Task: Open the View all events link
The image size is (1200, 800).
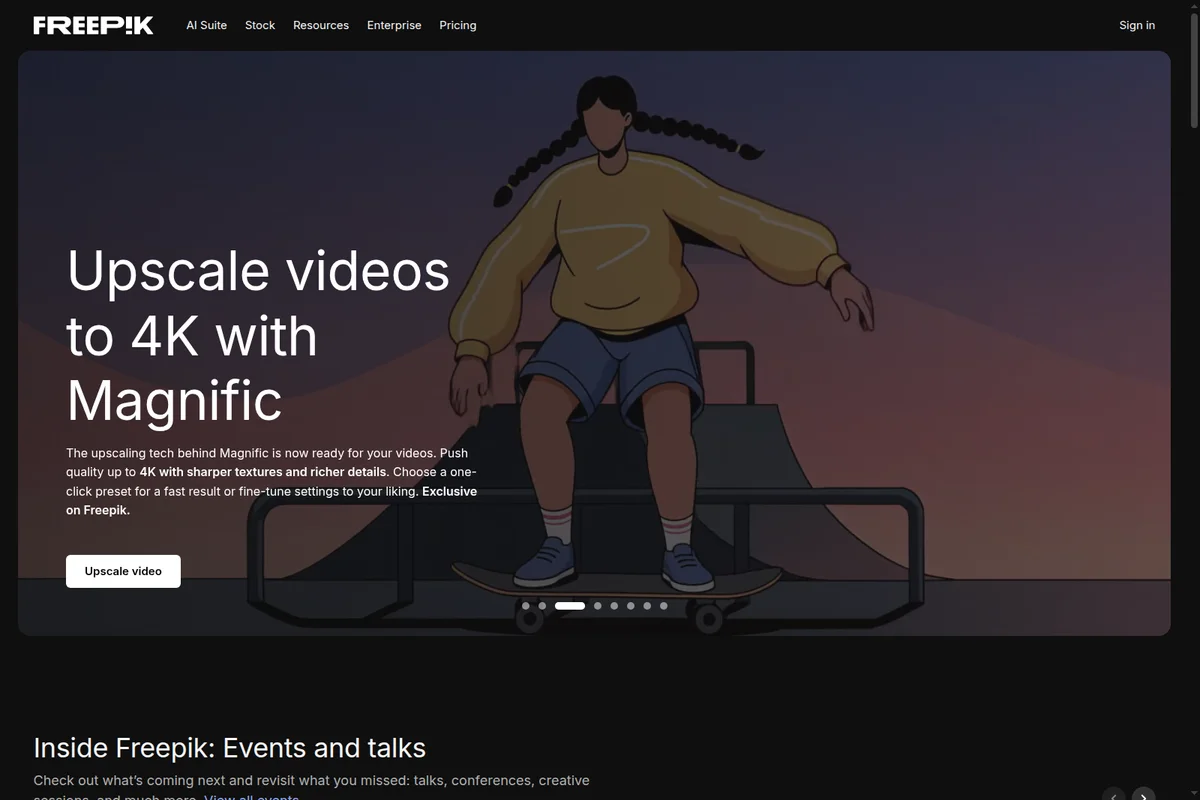Action: click(x=250, y=797)
